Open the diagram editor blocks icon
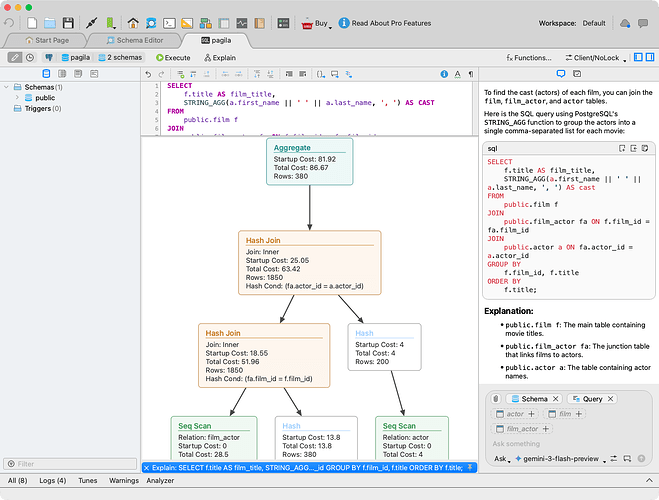Screen dimensions: 659x500 tap(206, 23)
